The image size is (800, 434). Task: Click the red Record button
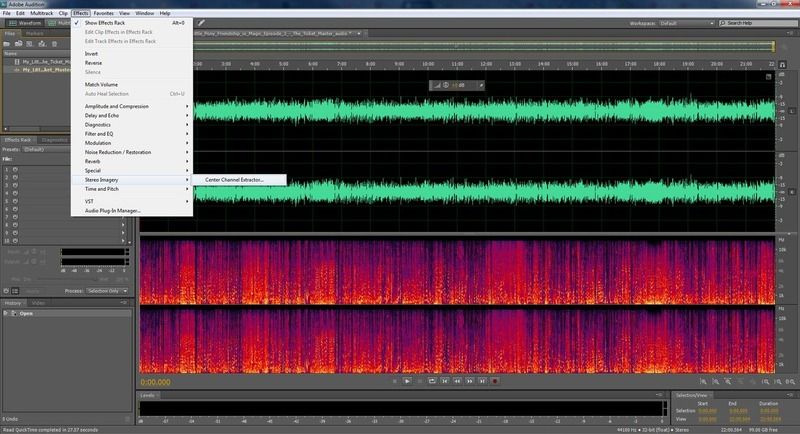point(494,381)
